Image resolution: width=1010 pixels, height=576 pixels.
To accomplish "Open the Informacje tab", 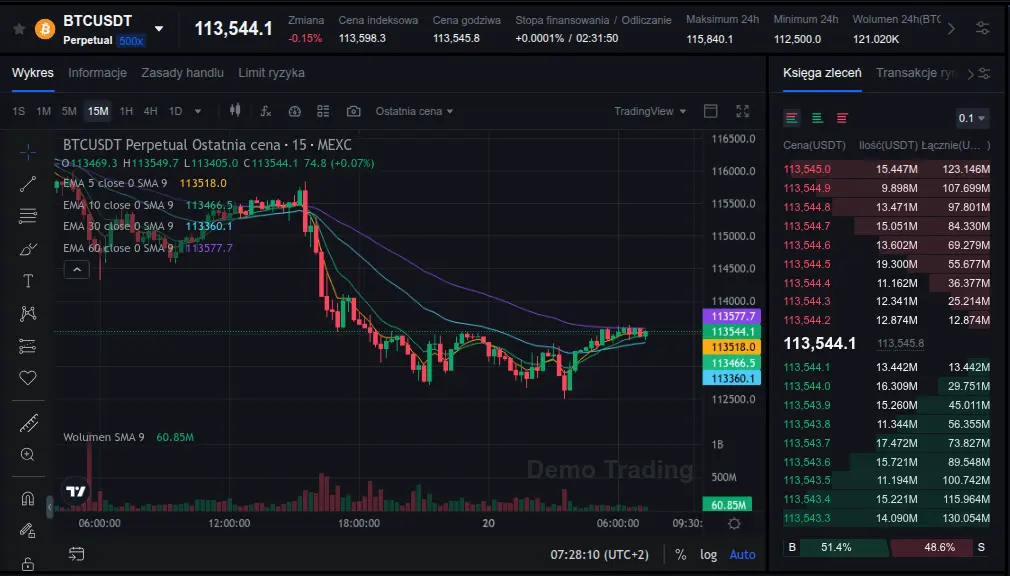I will tap(97, 73).
